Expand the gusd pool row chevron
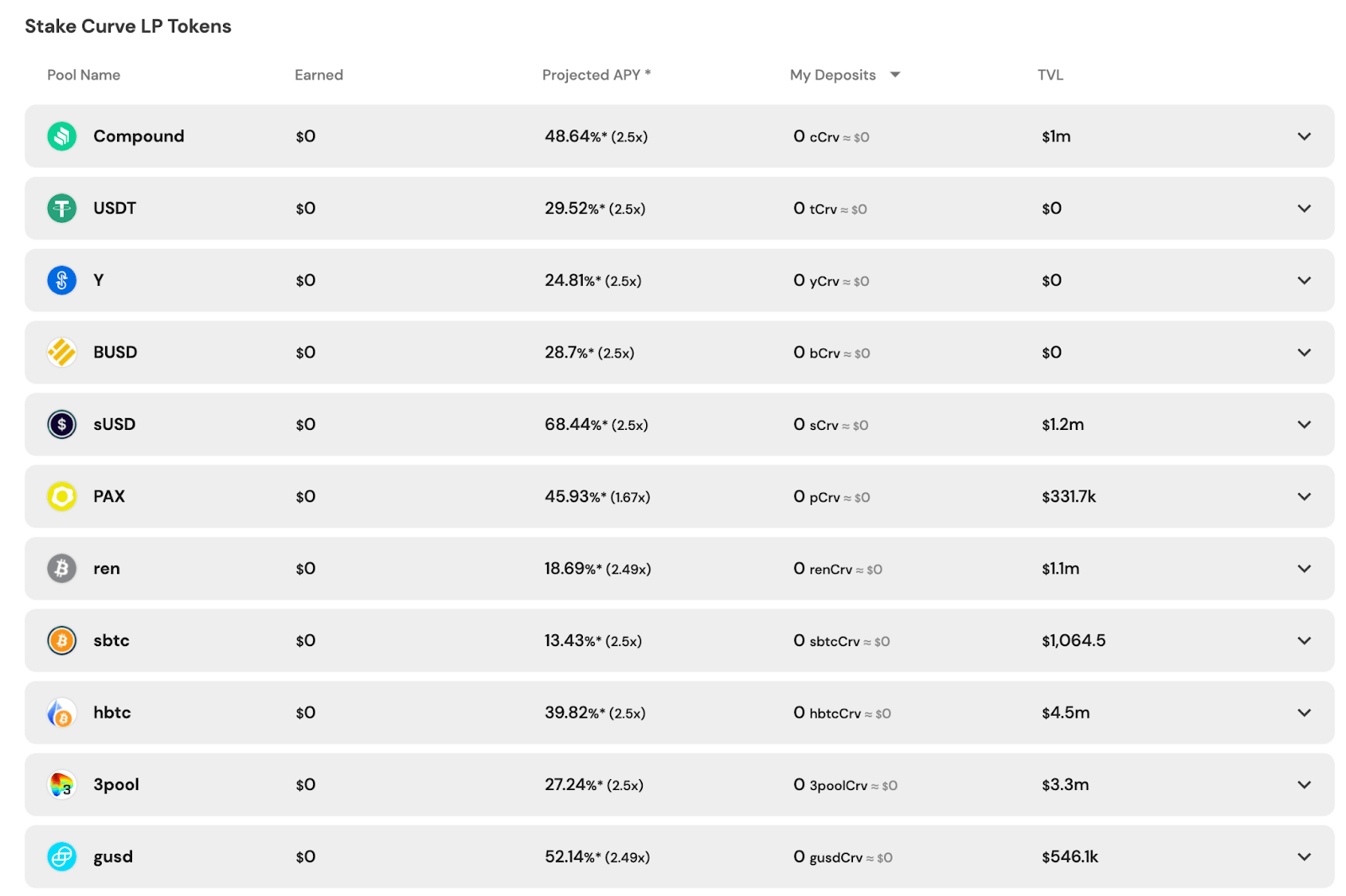1346x896 pixels. (x=1304, y=856)
